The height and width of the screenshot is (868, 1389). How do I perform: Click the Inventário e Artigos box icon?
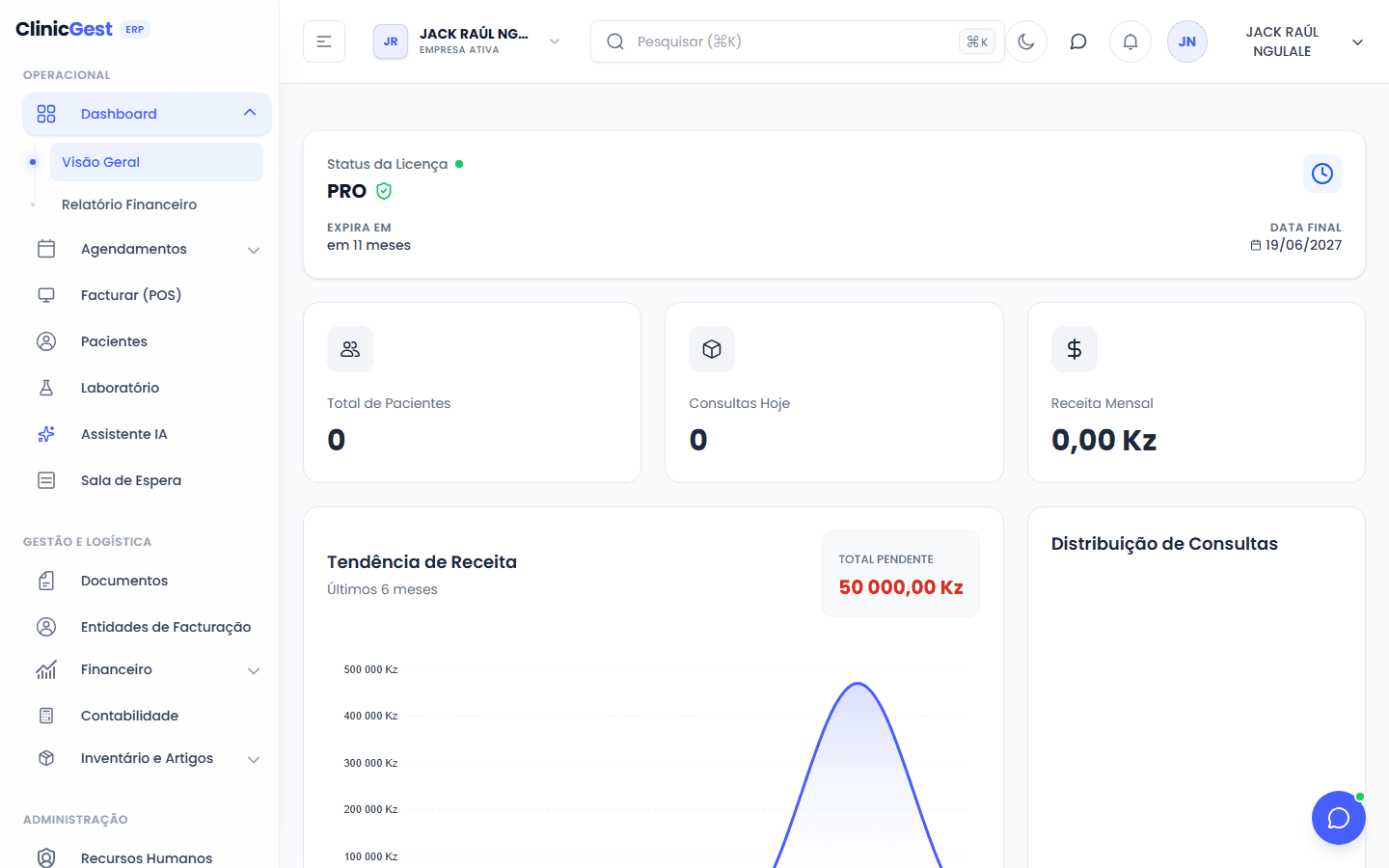(x=46, y=758)
